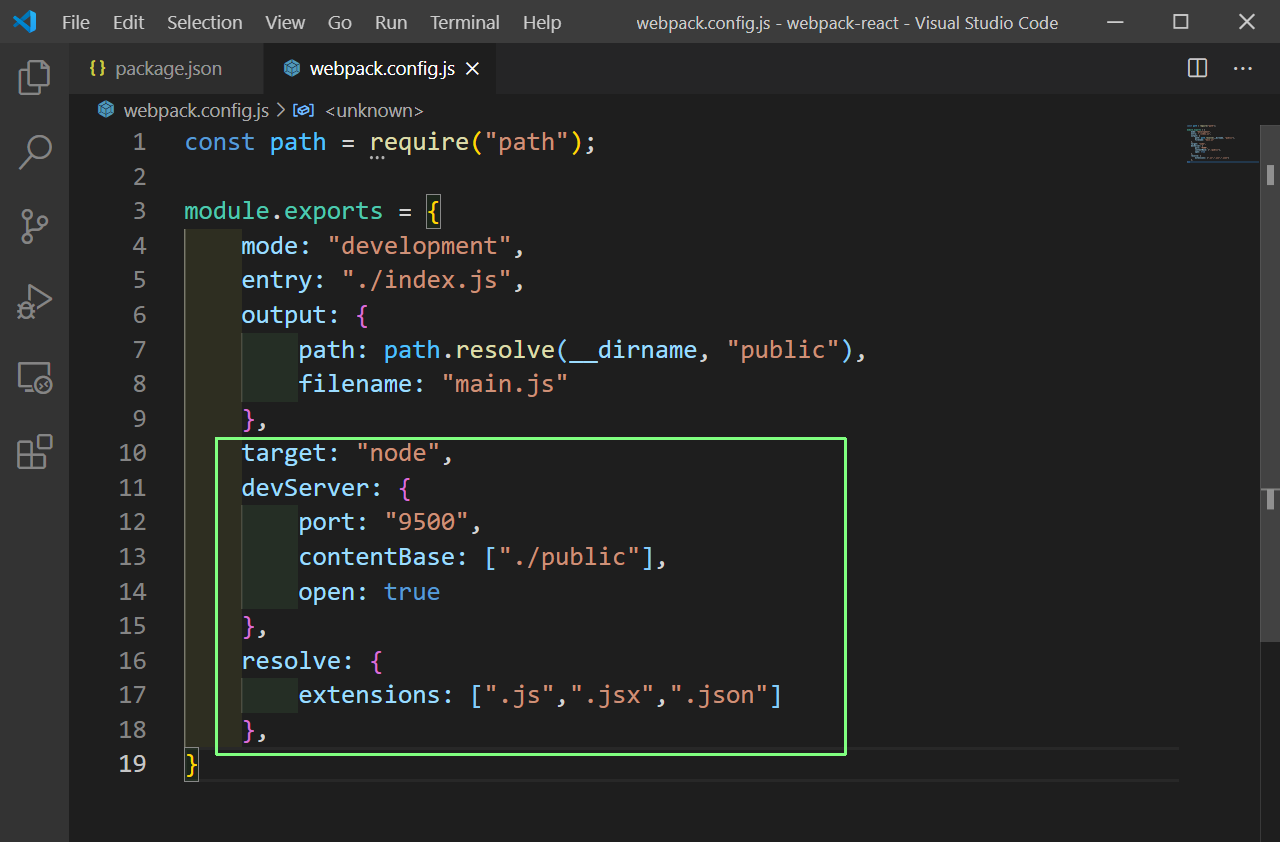
Task: Open the Edit menu
Action: point(128,22)
